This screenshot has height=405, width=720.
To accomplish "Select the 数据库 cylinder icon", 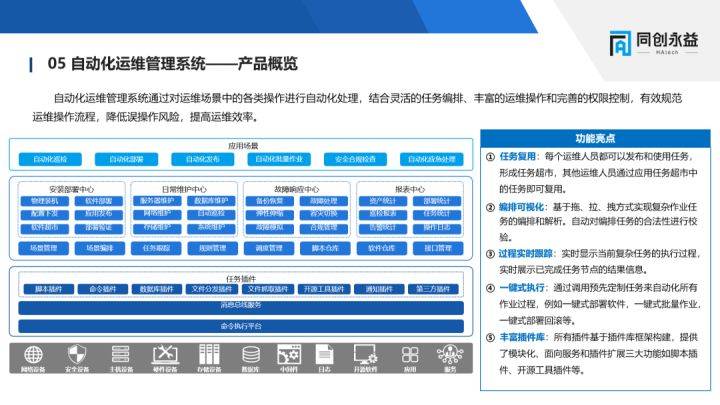I will pyautogui.click(x=252, y=355).
